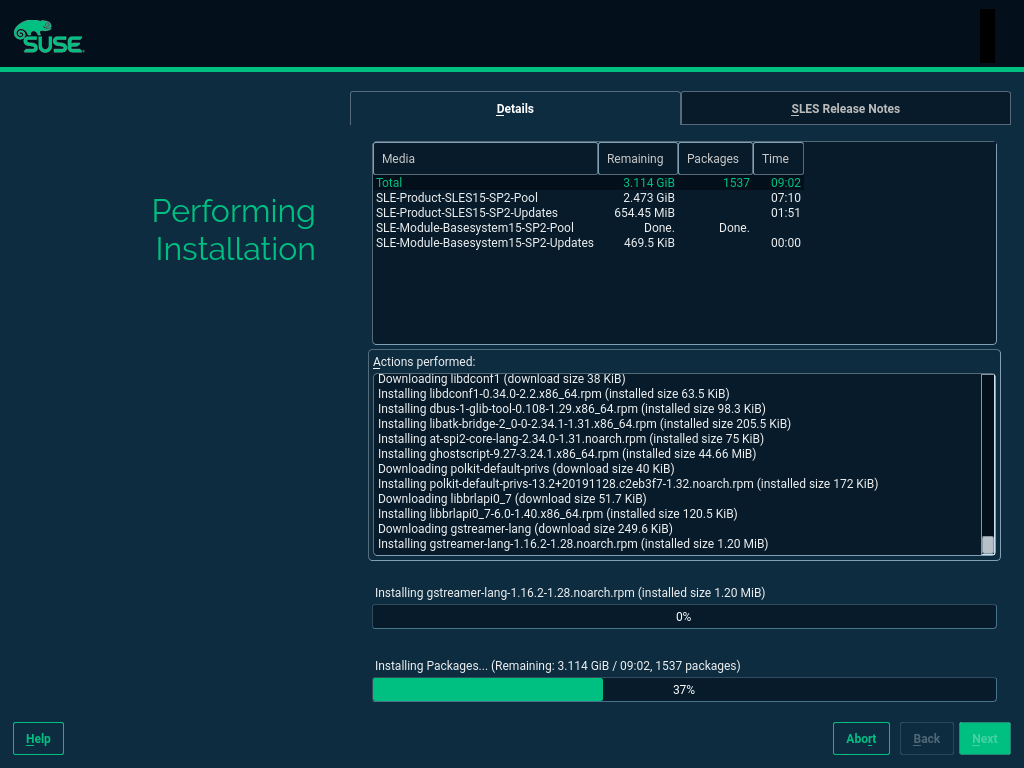Viewport: 1024px width, 768px height.
Task: Click the Downloading gstreamer-lang log entry
Action: tap(525, 529)
